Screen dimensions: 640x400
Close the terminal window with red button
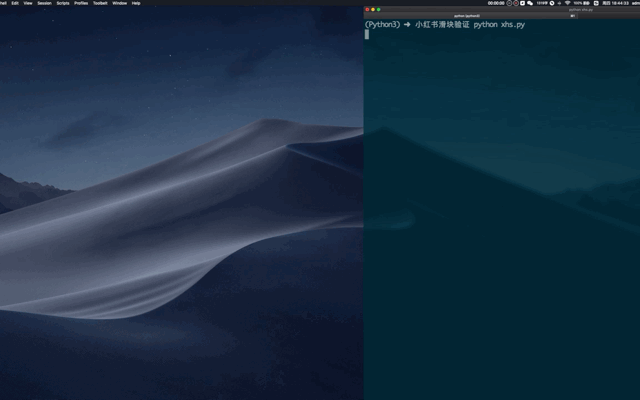pos(367,9)
